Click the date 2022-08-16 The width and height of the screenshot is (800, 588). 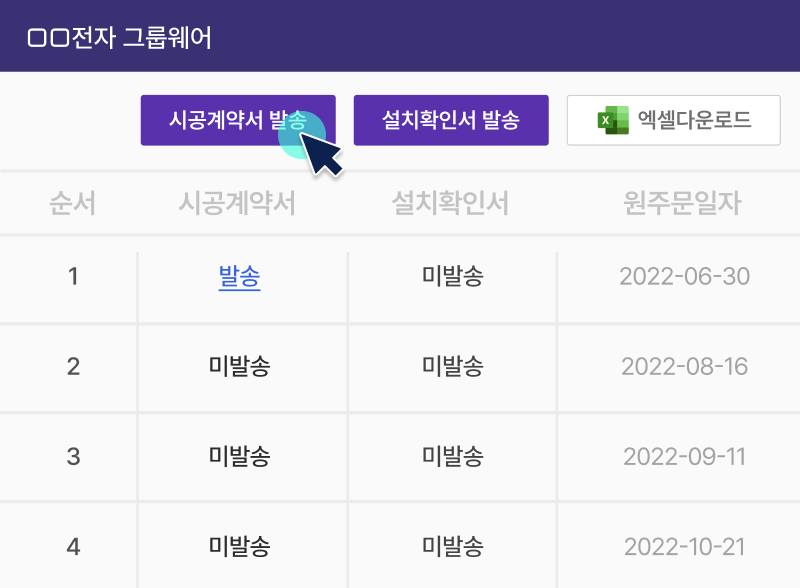(684, 366)
